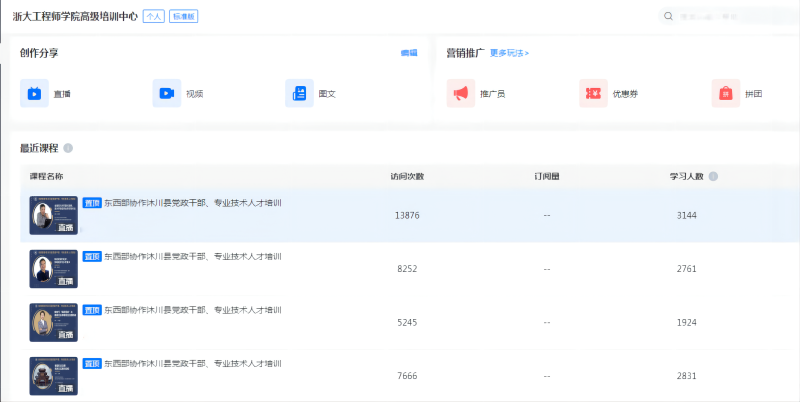Screen dimensions: 800x402
Task: Open the 图文 image-text icon
Action: 299,93
